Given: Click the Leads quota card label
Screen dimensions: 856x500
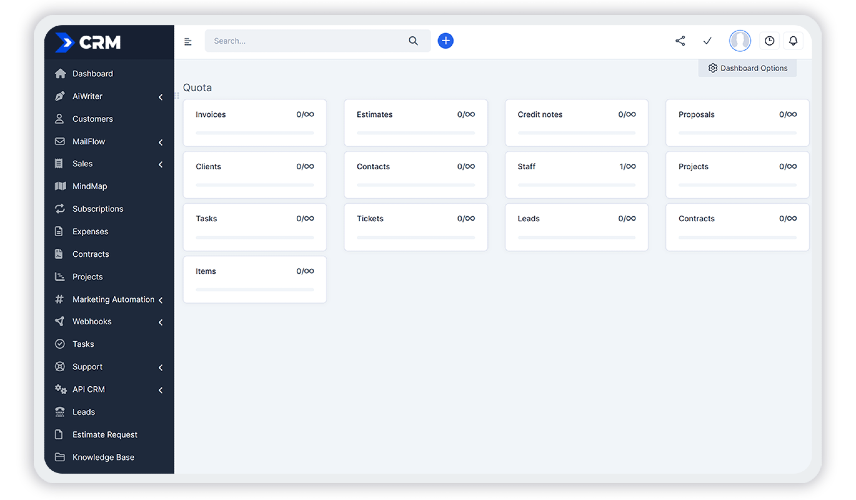Looking at the screenshot, I should pos(528,218).
